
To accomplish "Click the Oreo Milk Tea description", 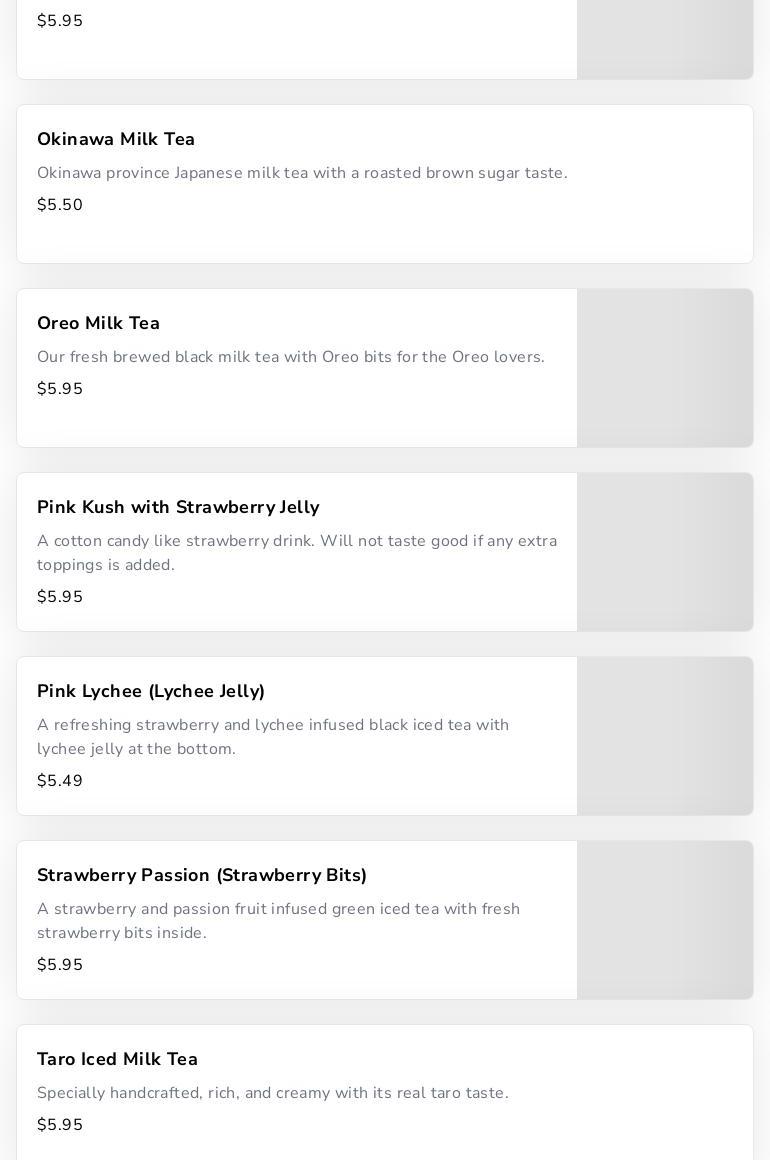I will pos(291,357).
